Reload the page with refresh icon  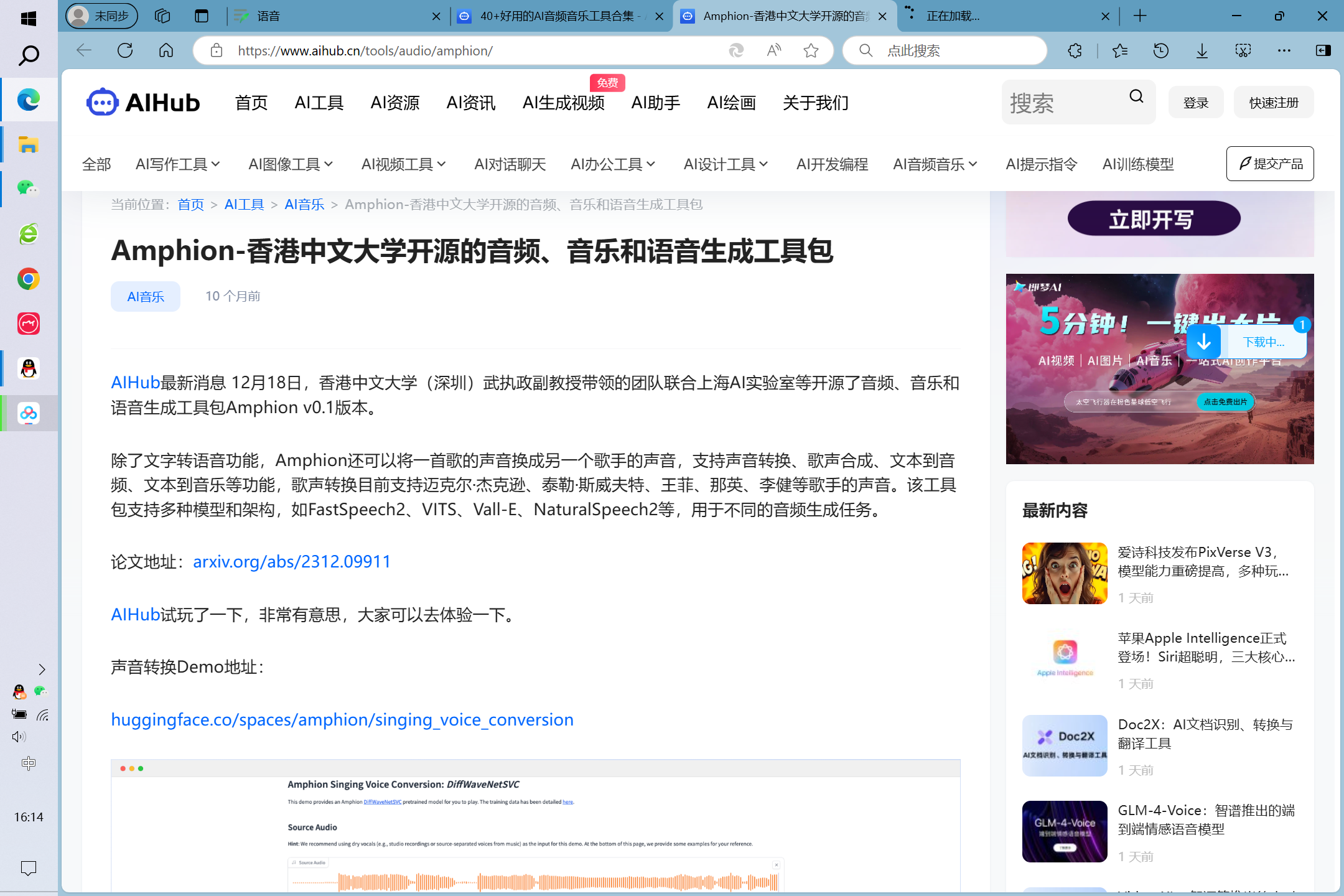tap(125, 50)
